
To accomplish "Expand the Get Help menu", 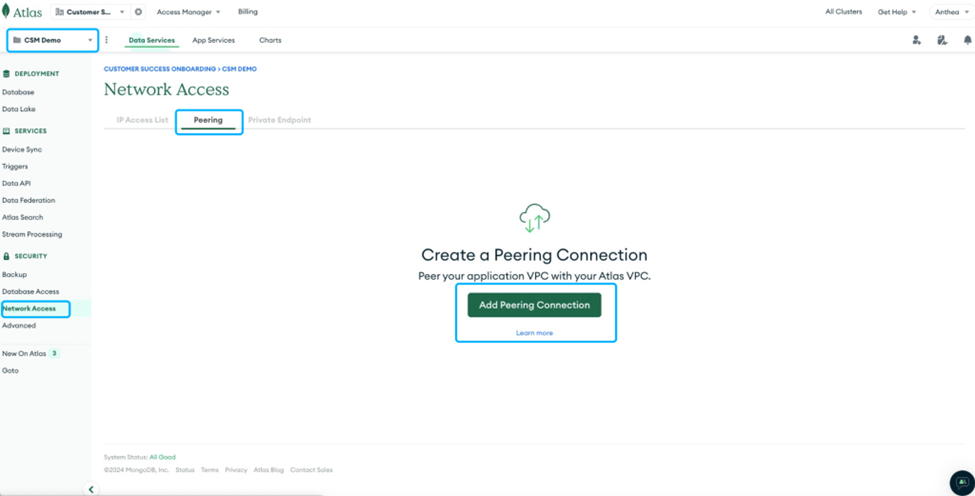I will pyautogui.click(x=896, y=12).
